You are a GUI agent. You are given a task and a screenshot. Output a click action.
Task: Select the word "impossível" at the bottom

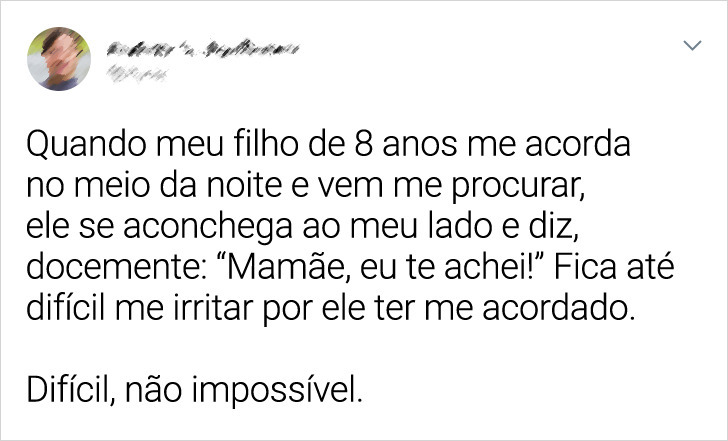click(x=276, y=391)
